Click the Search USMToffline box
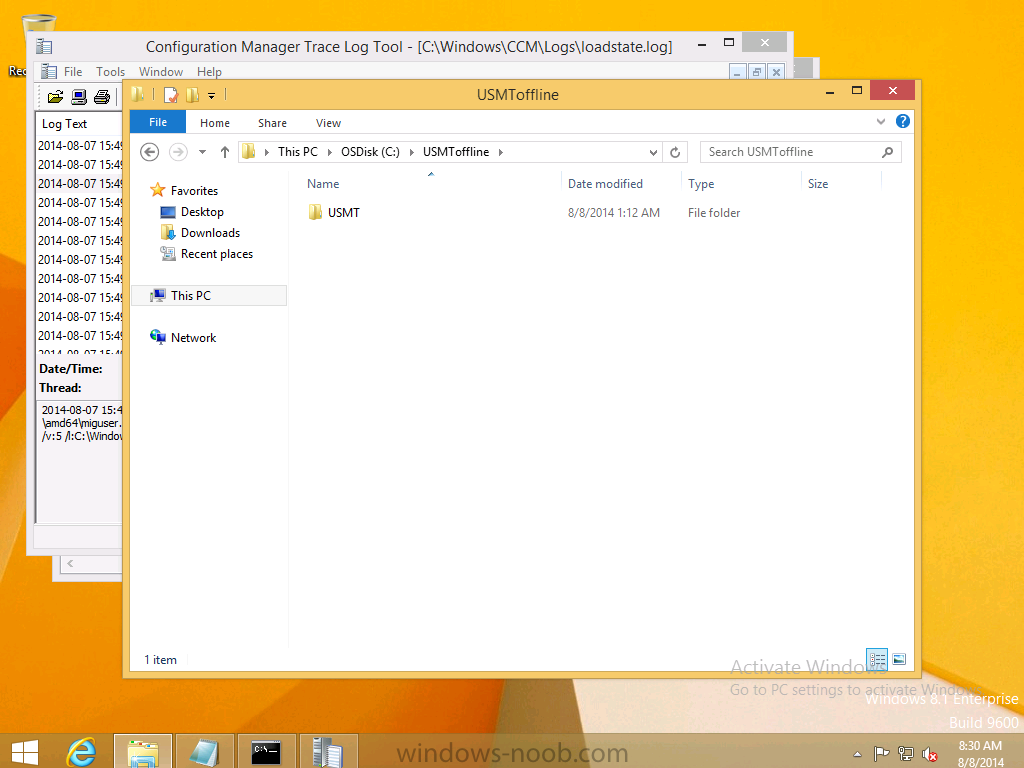 pyautogui.click(x=801, y=152)
